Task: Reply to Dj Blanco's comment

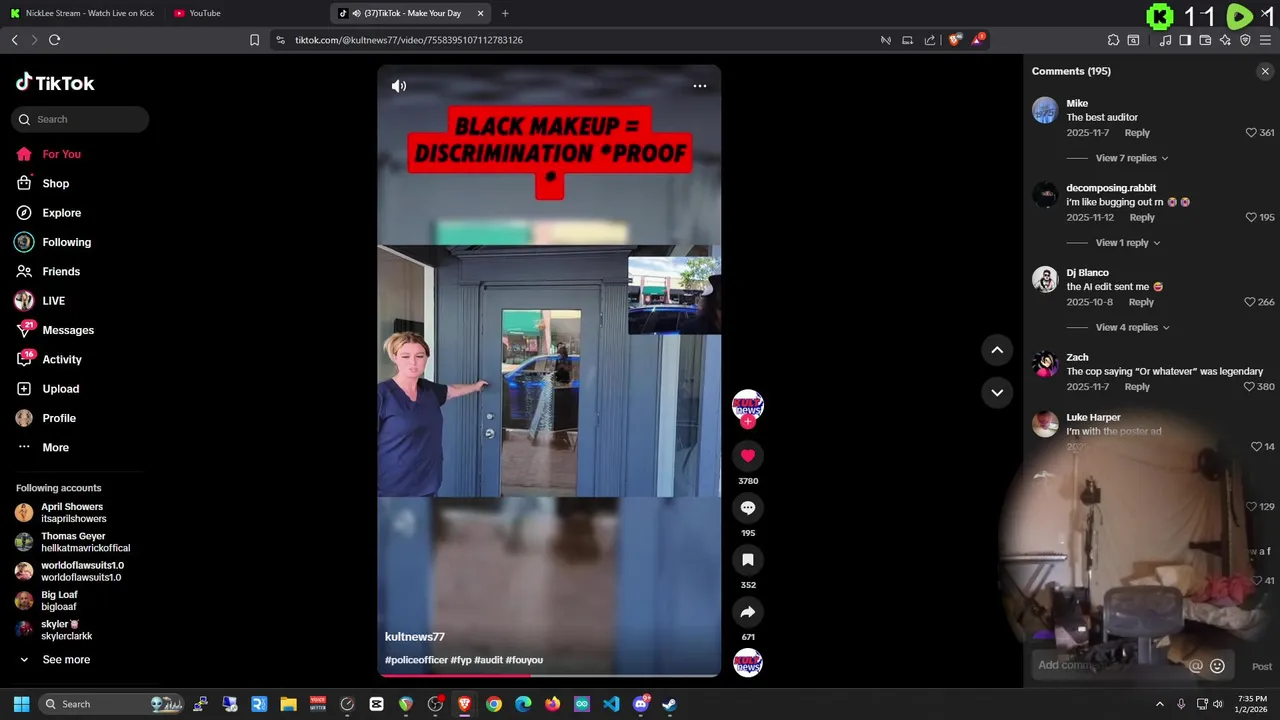Action: point(1141,302)
